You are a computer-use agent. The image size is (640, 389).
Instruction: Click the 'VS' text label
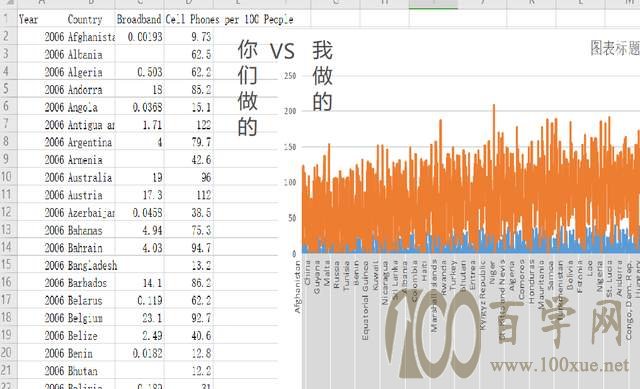click(x=282, y=51)
